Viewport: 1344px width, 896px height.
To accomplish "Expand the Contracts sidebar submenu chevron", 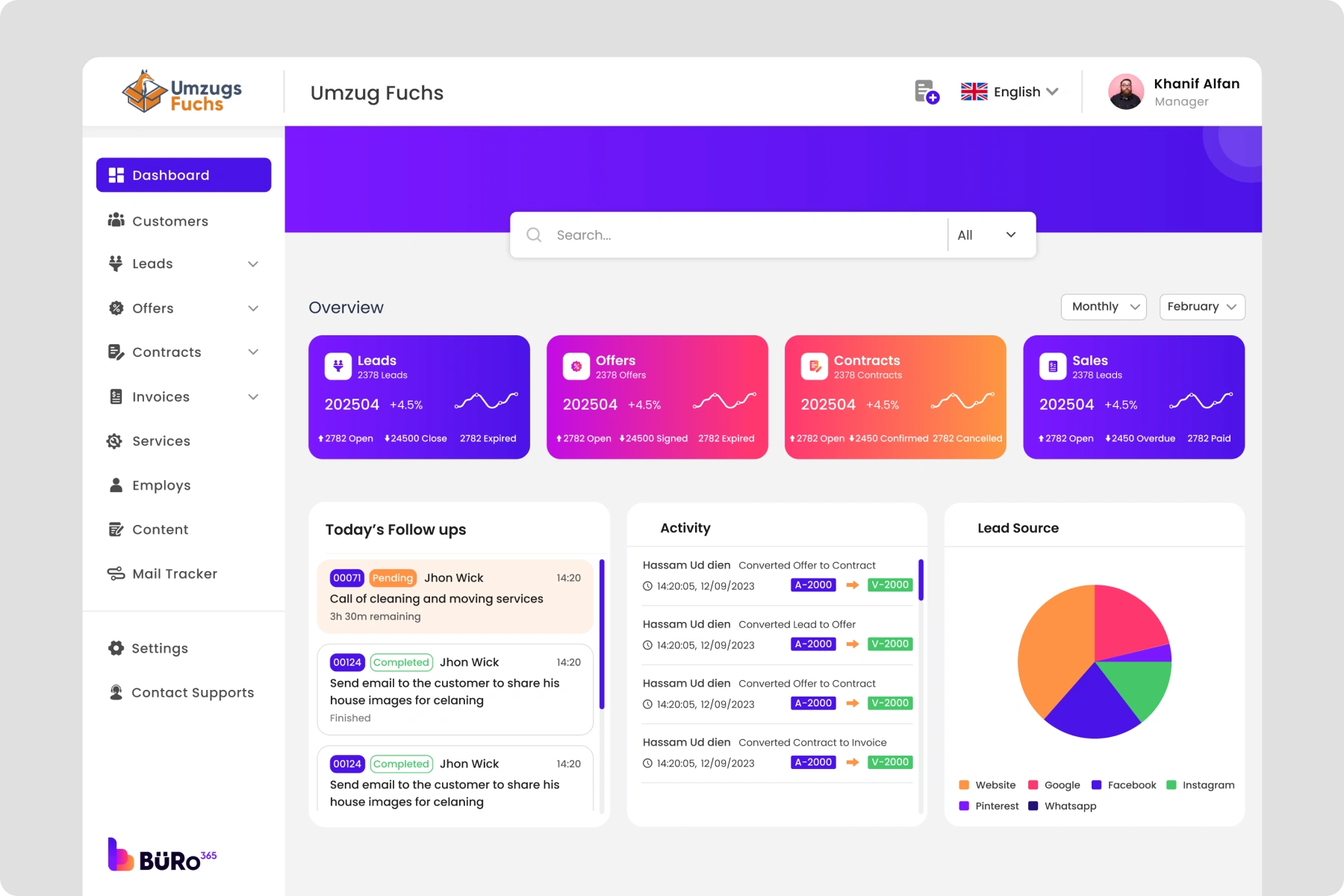I will 253,352.
